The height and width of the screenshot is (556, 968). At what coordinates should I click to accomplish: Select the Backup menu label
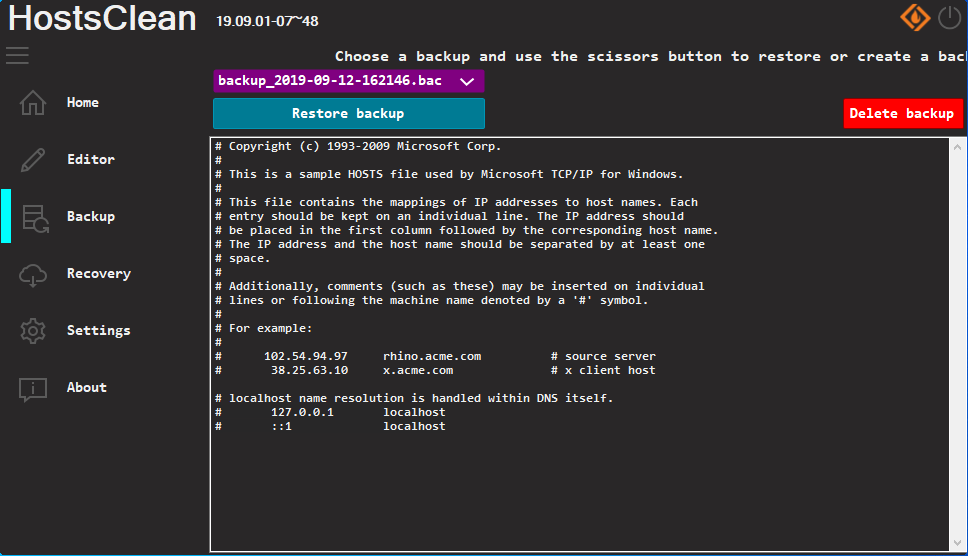point(91,217)
